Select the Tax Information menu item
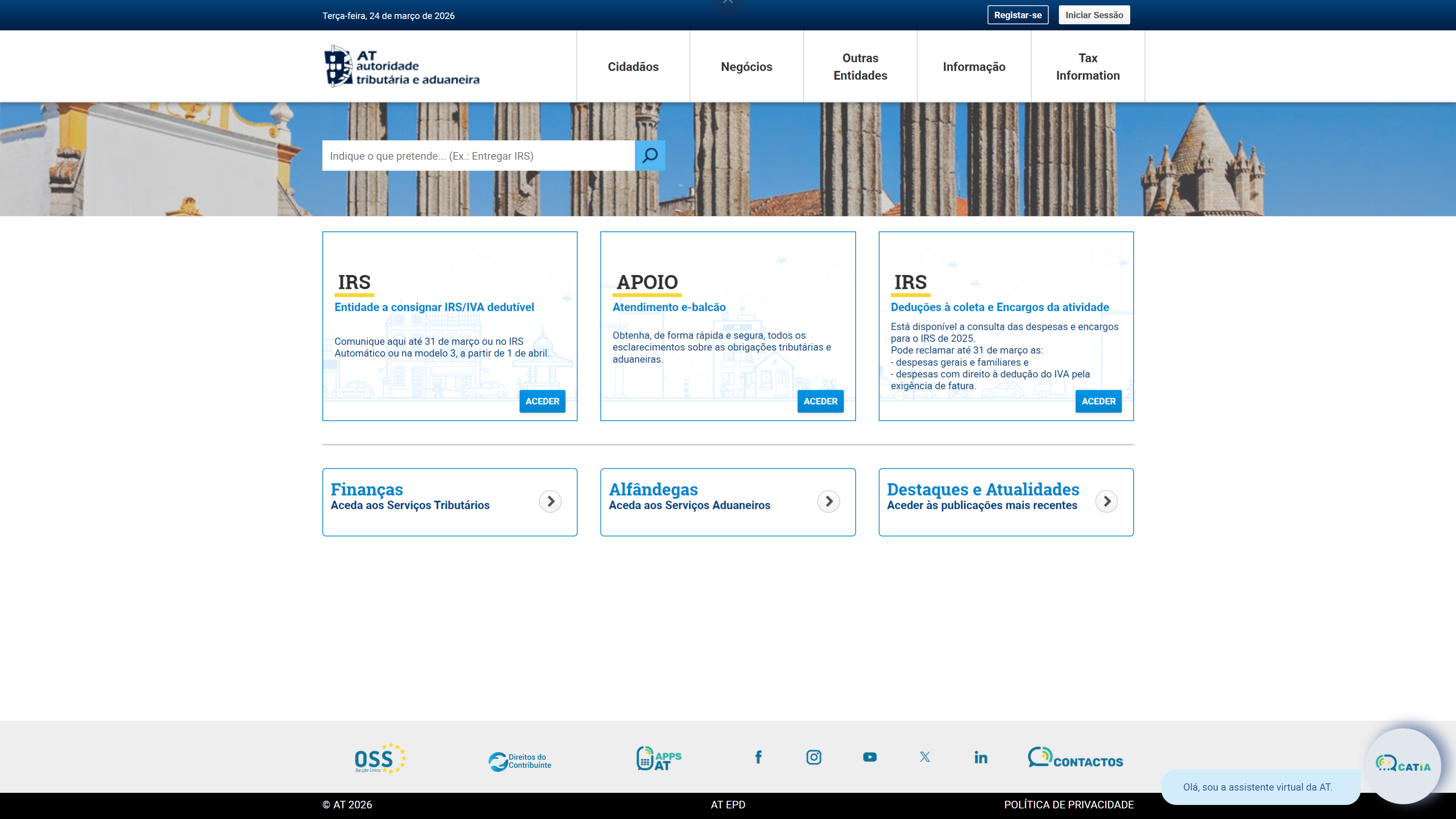1456x819 pixels. (1087, 66)
